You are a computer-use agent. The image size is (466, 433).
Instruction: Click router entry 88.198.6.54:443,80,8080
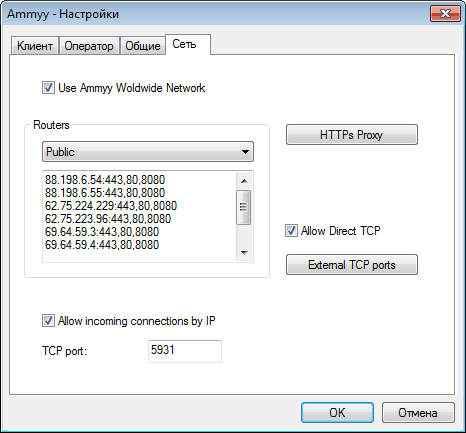click(105, 180)
